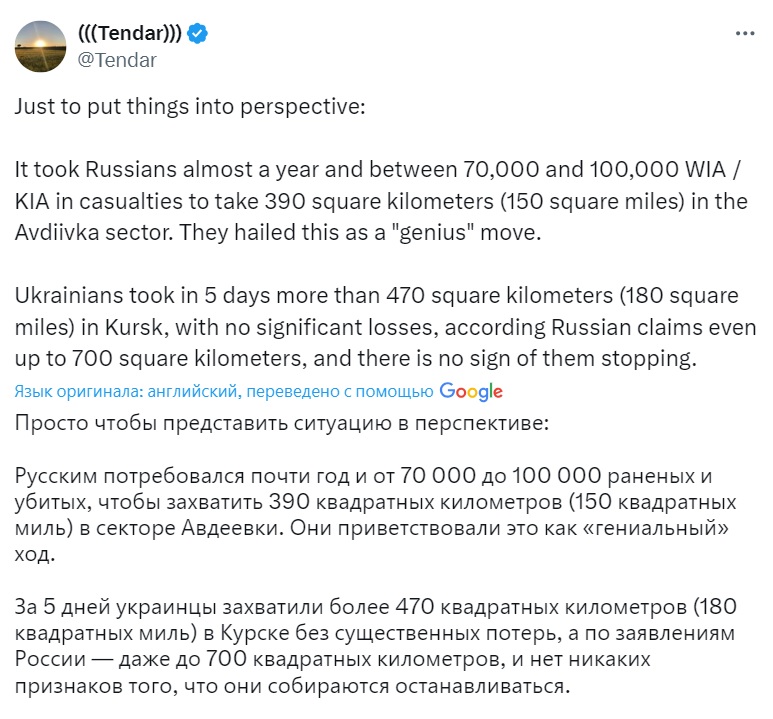Screen dimensions: 773x719
Task: Click the Google logo in translation notice
Action: tap(471, 392)
